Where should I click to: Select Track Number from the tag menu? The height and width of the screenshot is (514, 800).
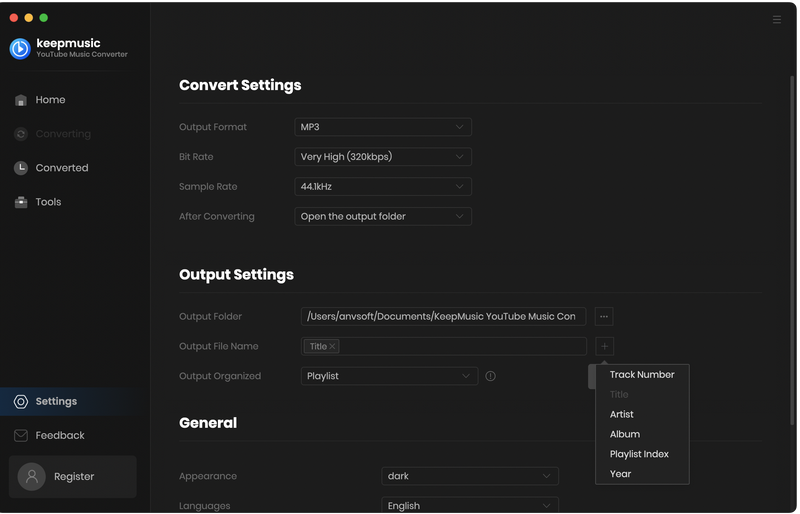click(x=642, y=375)
